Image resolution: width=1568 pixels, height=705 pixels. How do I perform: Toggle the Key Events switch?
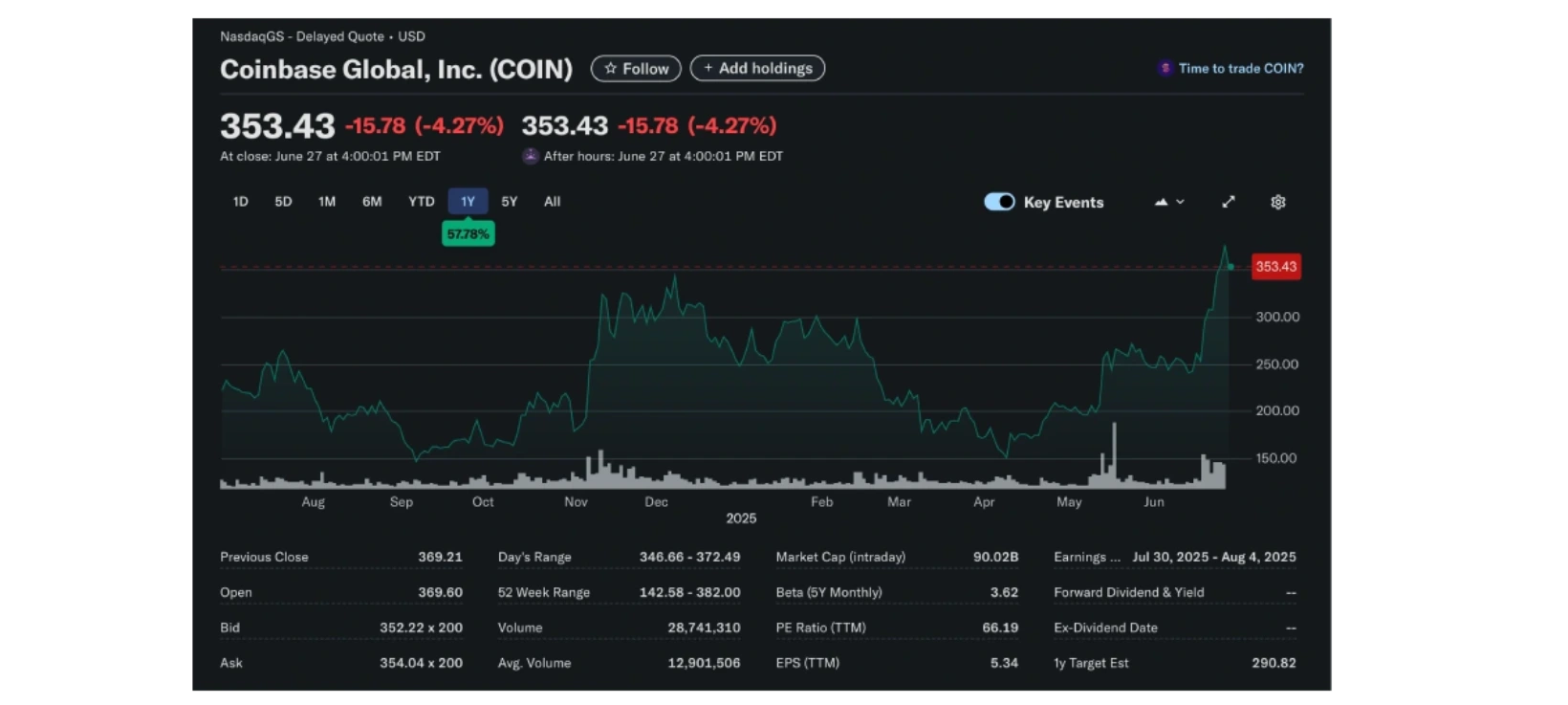(x=999, y=202)
